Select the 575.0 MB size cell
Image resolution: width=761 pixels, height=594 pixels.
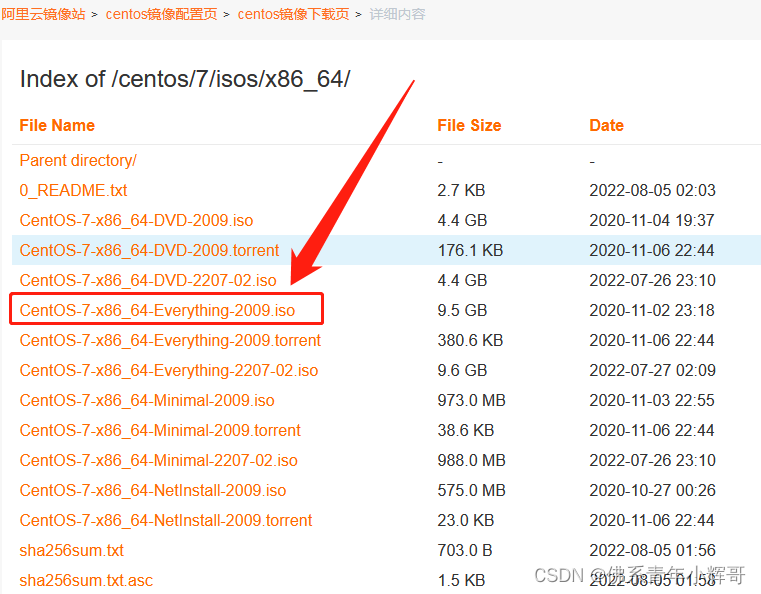pos(472,491)
